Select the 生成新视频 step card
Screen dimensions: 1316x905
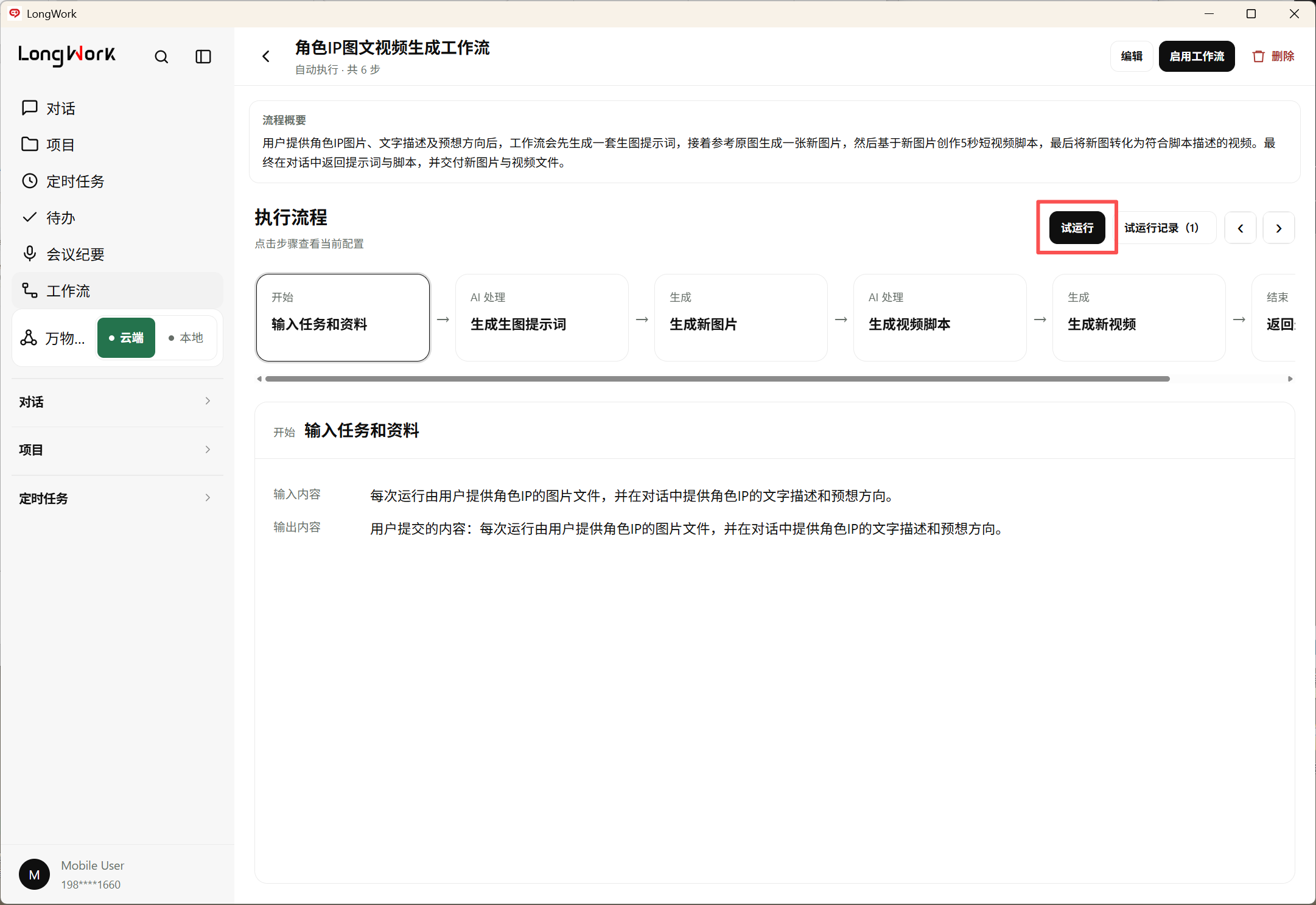coord(1139,318)
